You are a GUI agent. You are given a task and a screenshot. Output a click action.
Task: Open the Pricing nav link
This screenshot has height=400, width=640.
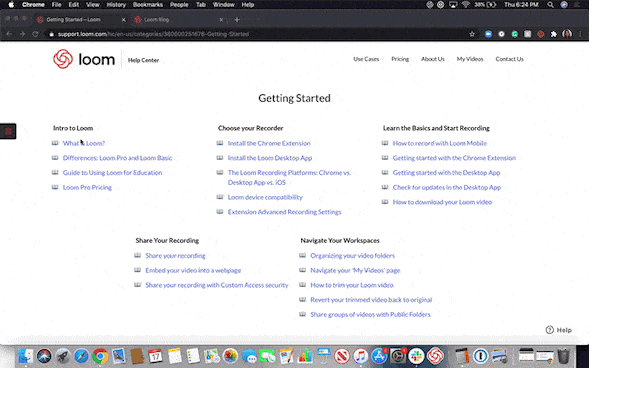(x=400, y=59)
